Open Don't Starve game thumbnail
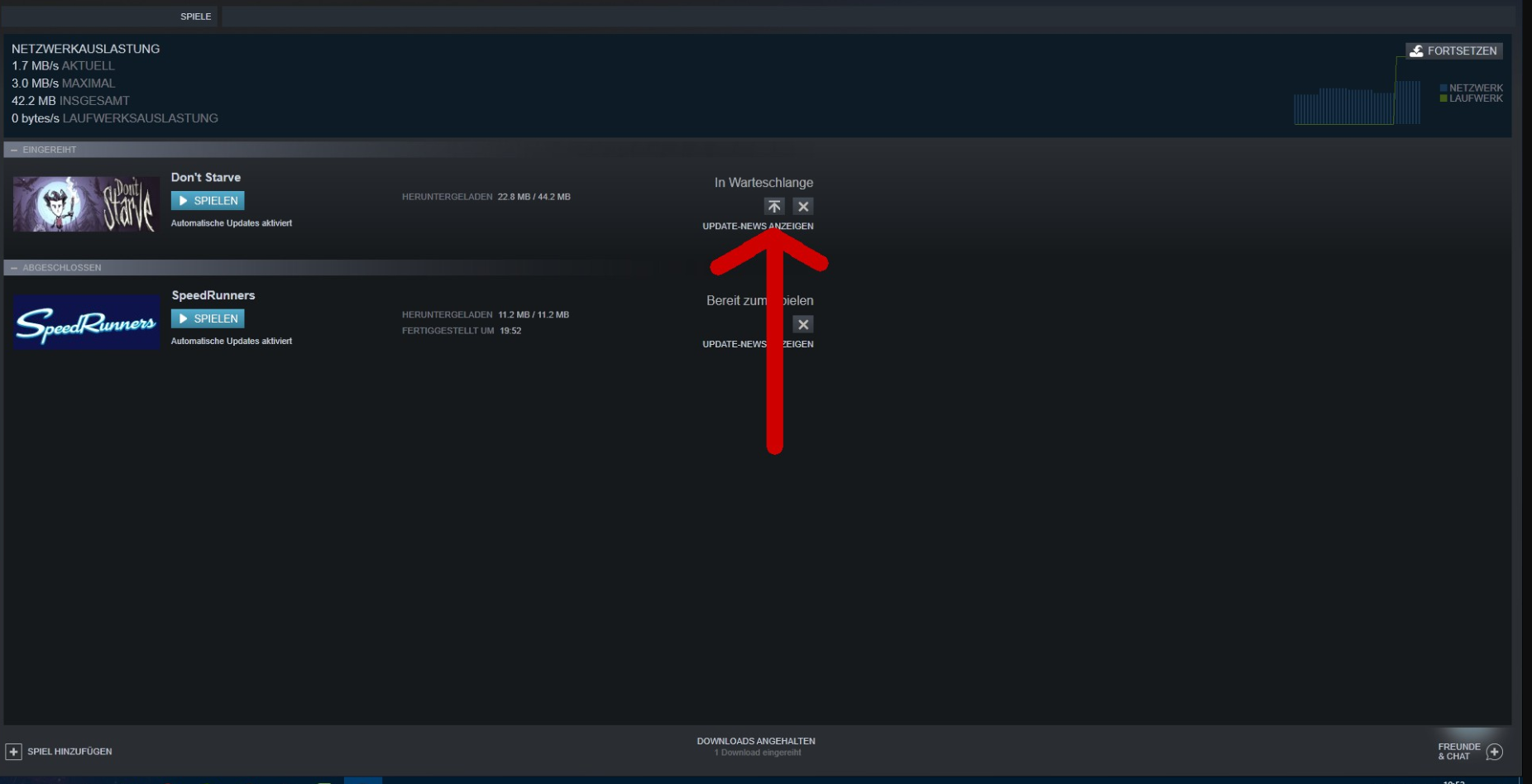1532x784 pixels. point(86,203)
